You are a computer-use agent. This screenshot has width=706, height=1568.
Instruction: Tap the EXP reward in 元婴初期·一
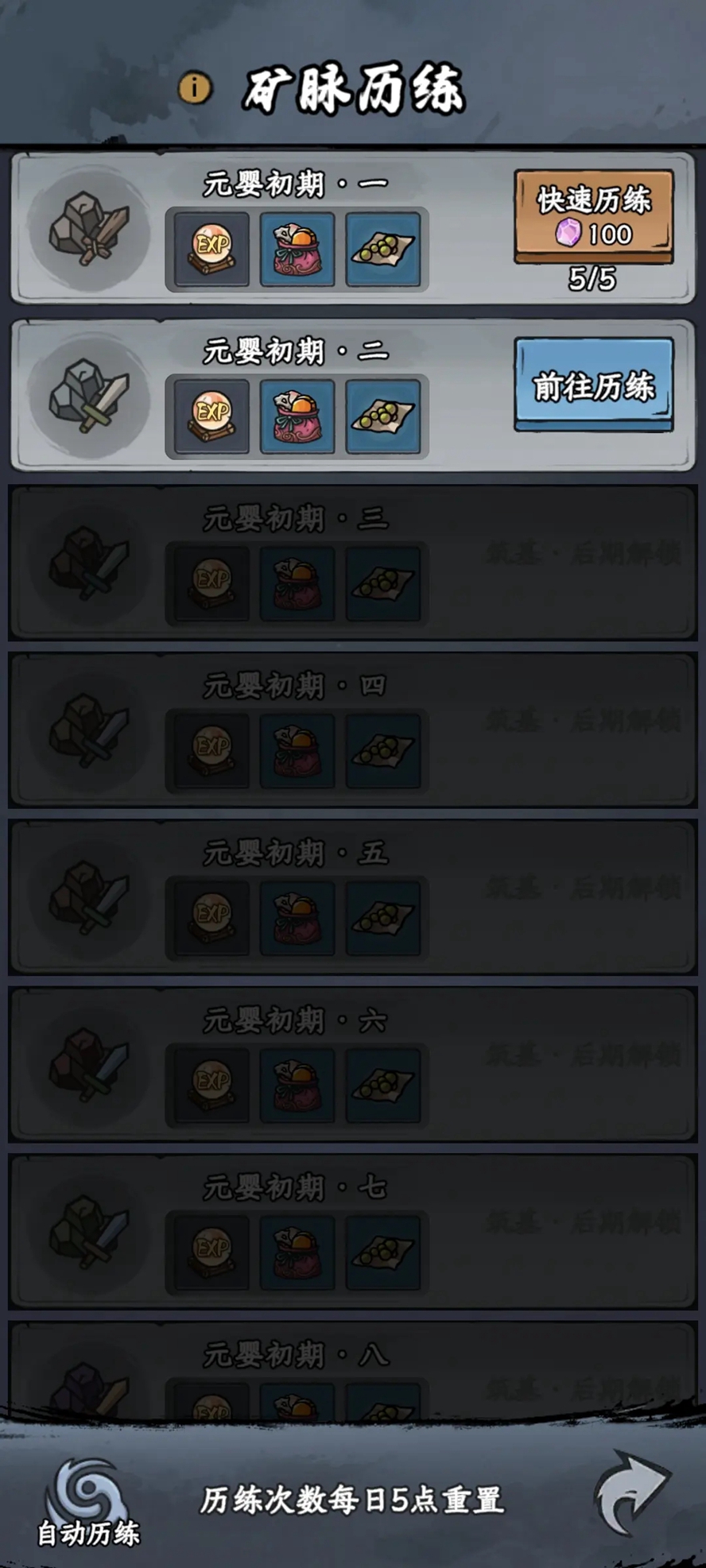[x=211, y=250]
